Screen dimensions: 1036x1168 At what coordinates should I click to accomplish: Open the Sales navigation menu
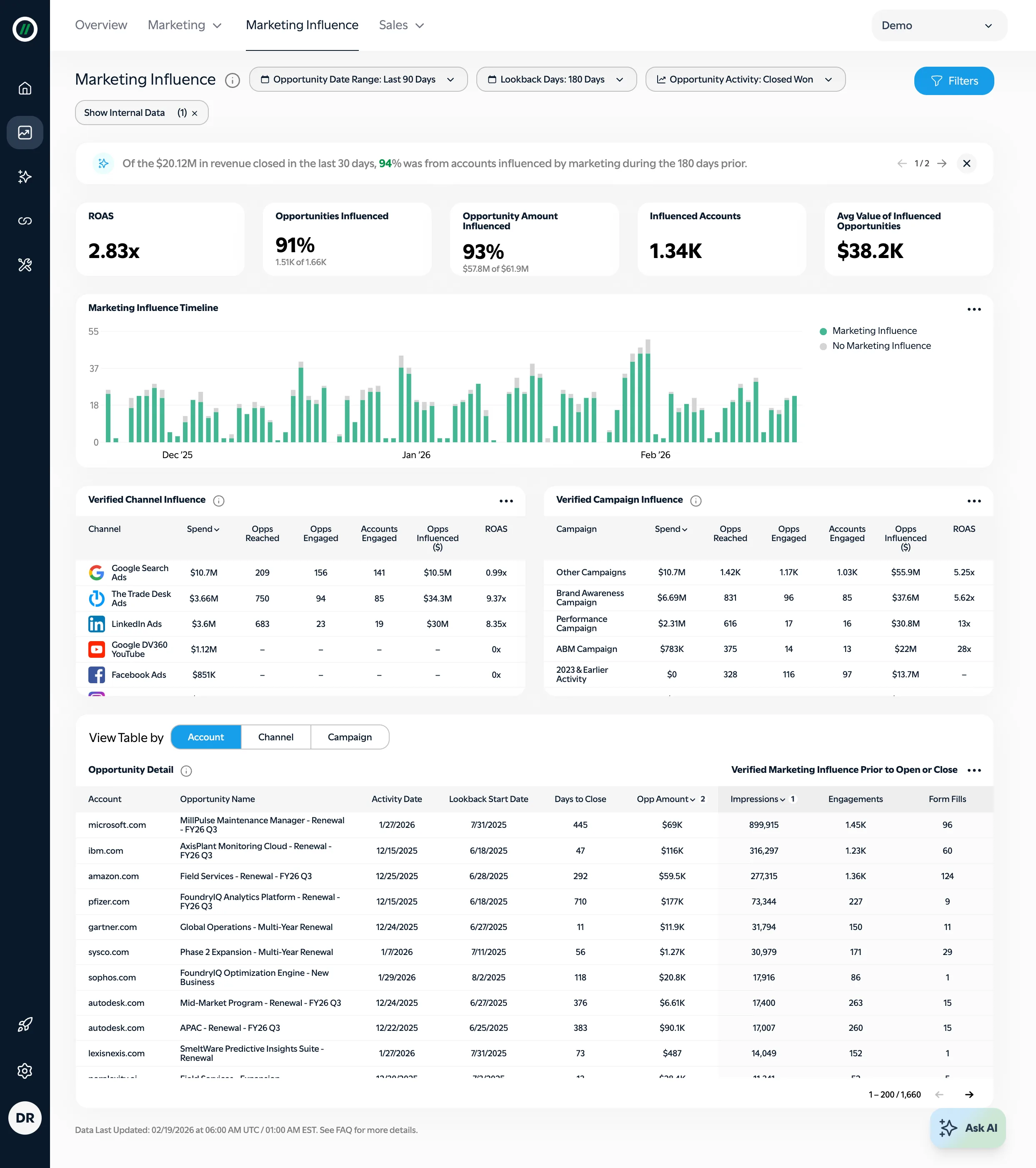[x=401, y=25]
